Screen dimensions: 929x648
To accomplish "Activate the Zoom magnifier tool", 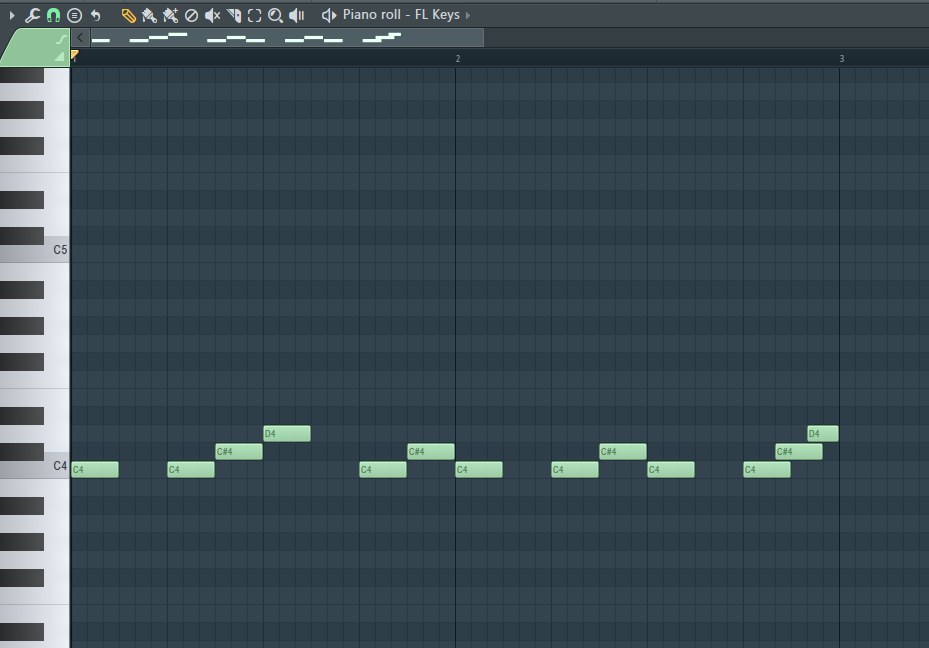I will 276,15.
